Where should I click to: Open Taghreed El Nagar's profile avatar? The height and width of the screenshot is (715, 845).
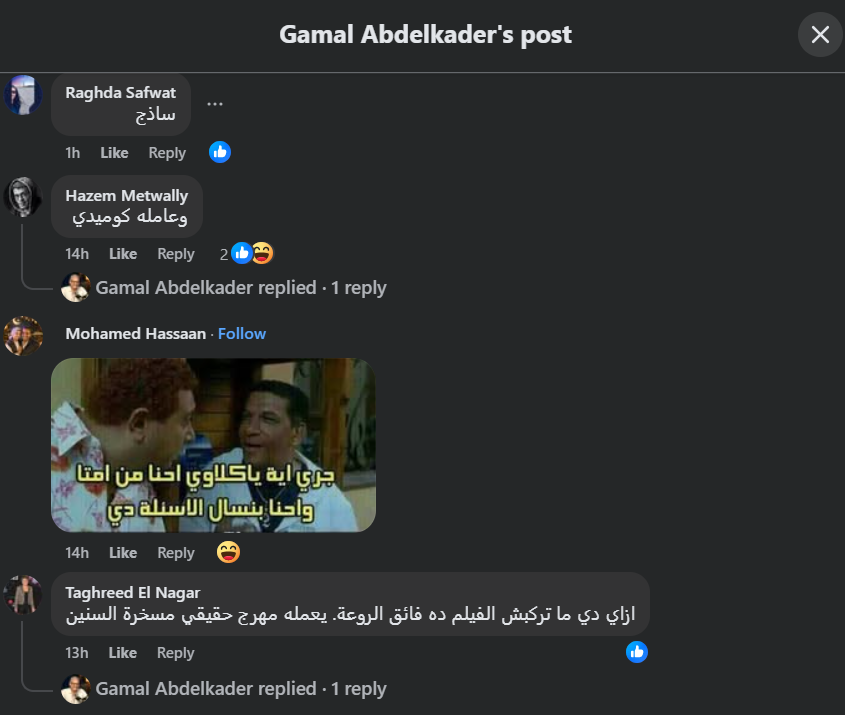(23, 595)
